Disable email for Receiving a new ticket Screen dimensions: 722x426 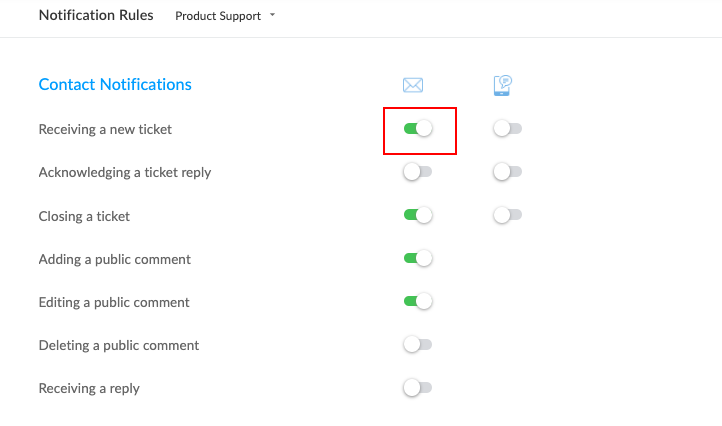[417, 129]
